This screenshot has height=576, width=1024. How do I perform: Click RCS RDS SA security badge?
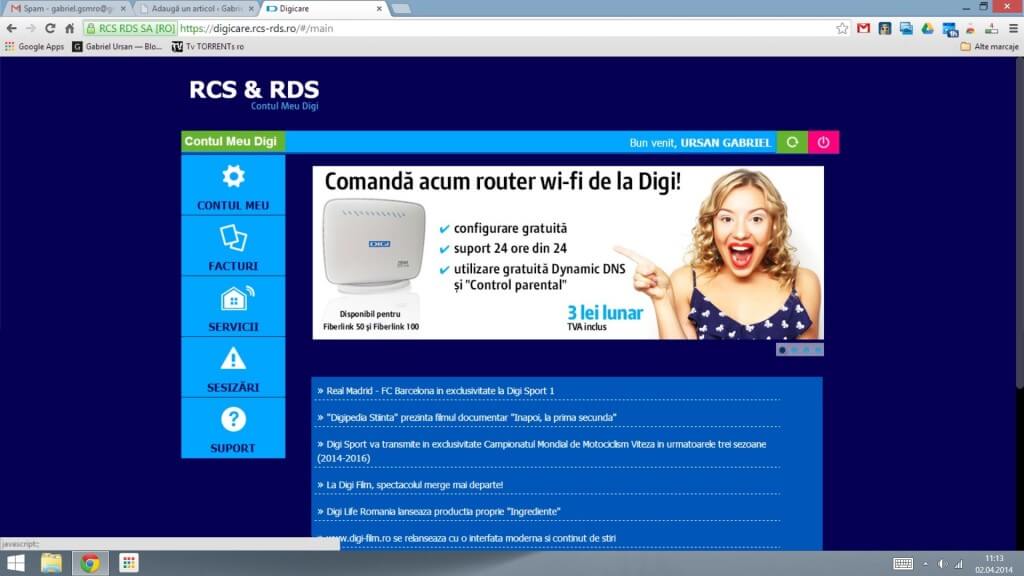click(131, 28)
